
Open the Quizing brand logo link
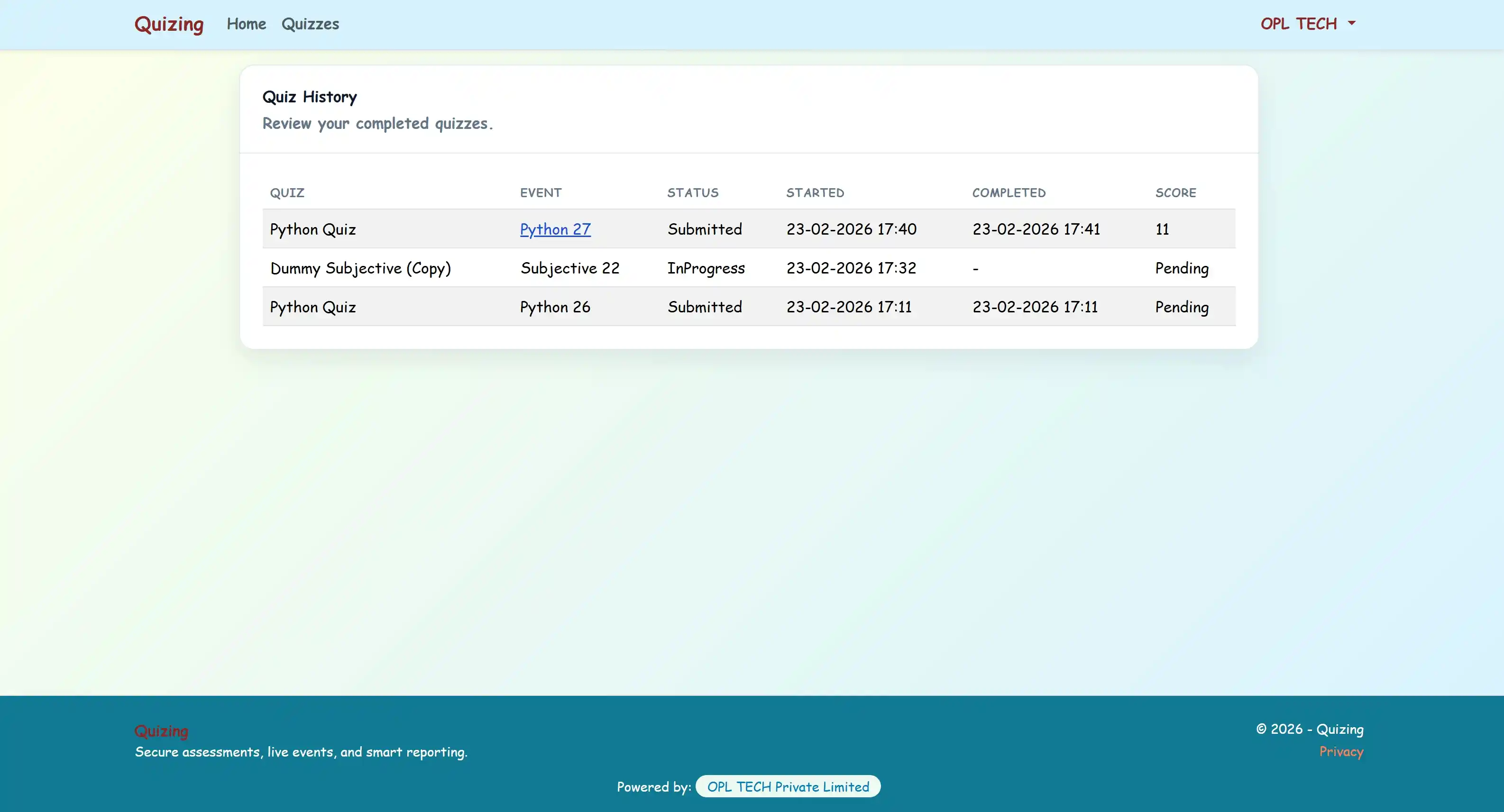tap(169, 25)
